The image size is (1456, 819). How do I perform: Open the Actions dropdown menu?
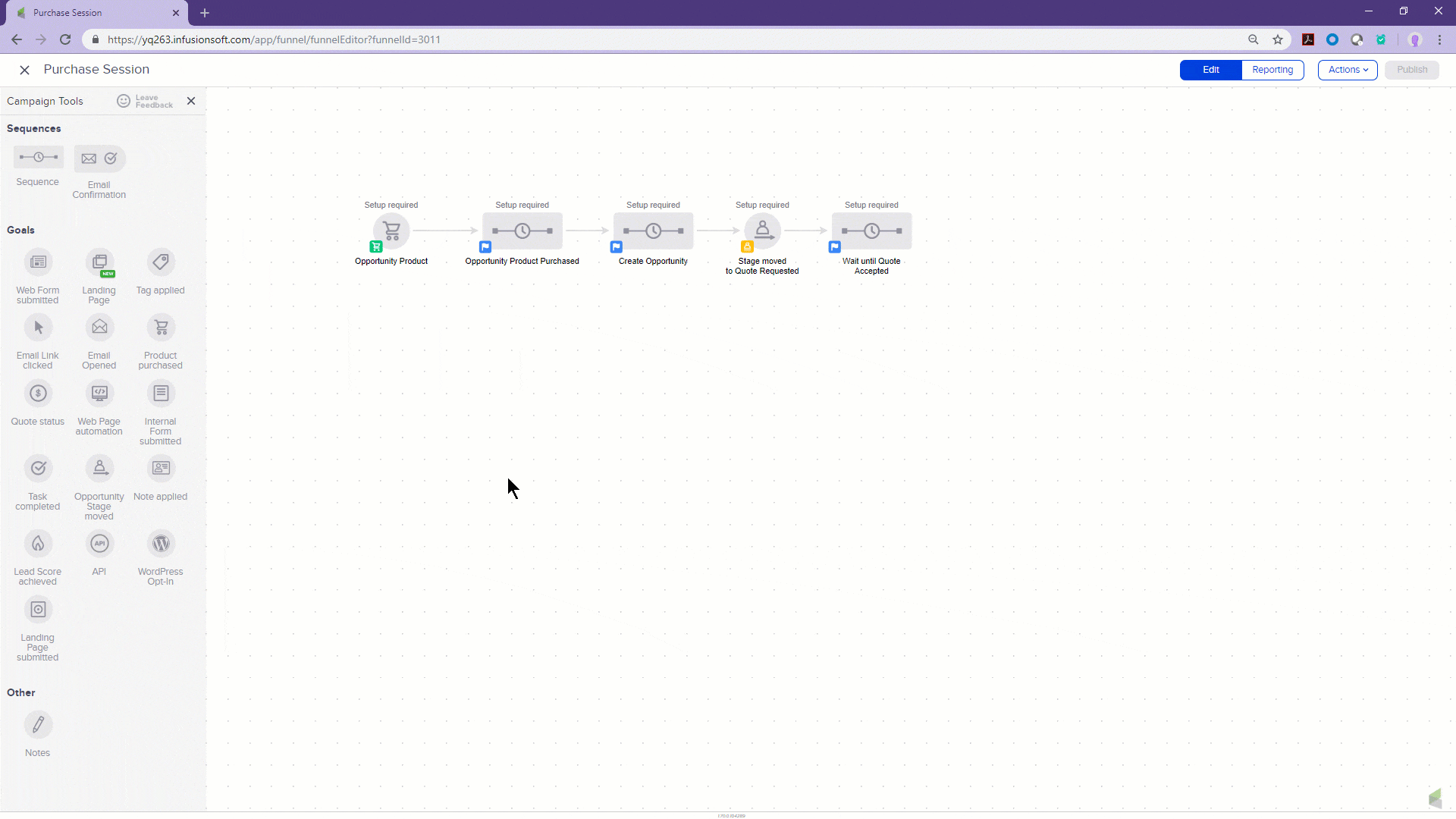coord(1348,70)
